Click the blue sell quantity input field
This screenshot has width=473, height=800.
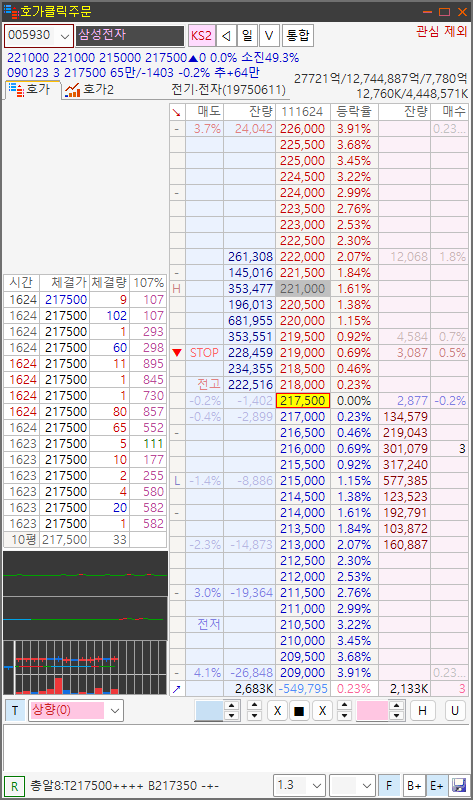[209, 711]
